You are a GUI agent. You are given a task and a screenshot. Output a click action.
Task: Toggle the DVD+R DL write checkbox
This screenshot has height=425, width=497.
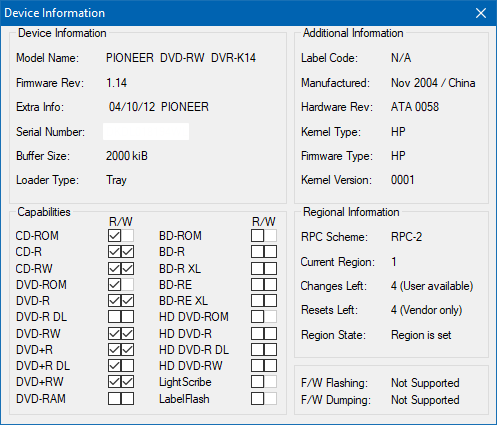pos(127,366)
